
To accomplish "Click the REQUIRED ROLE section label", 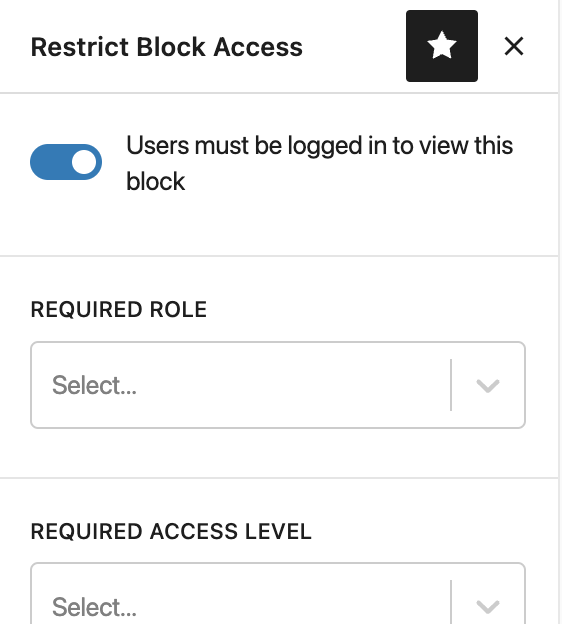I will click(119, 309).
